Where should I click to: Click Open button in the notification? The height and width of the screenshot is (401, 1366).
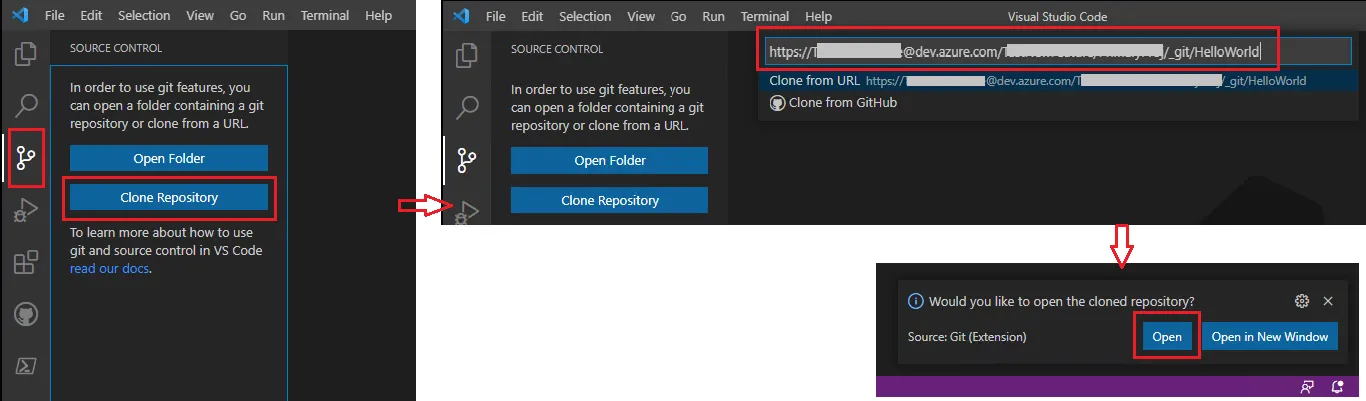pyautogui.click(x=1167, y=337)
